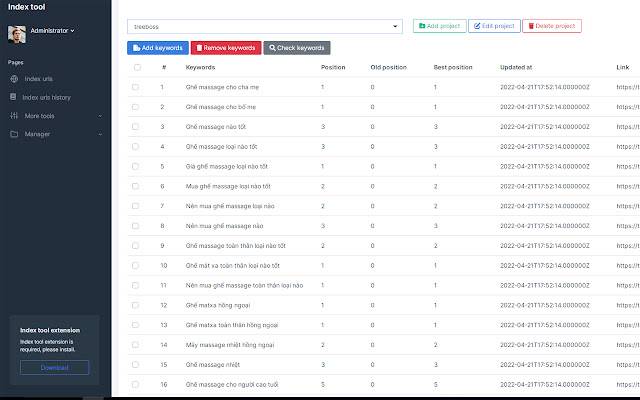
Task: Click keyword Ghế mát xa toàn thân loại nào tốt
Action: 233,266
